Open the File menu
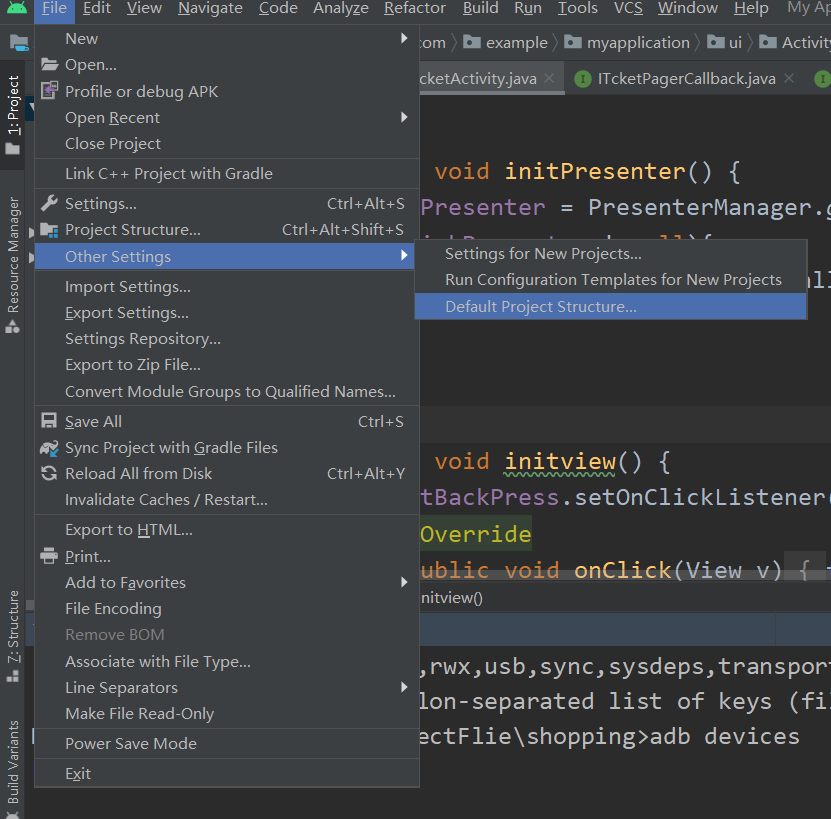 click(54, 8)
